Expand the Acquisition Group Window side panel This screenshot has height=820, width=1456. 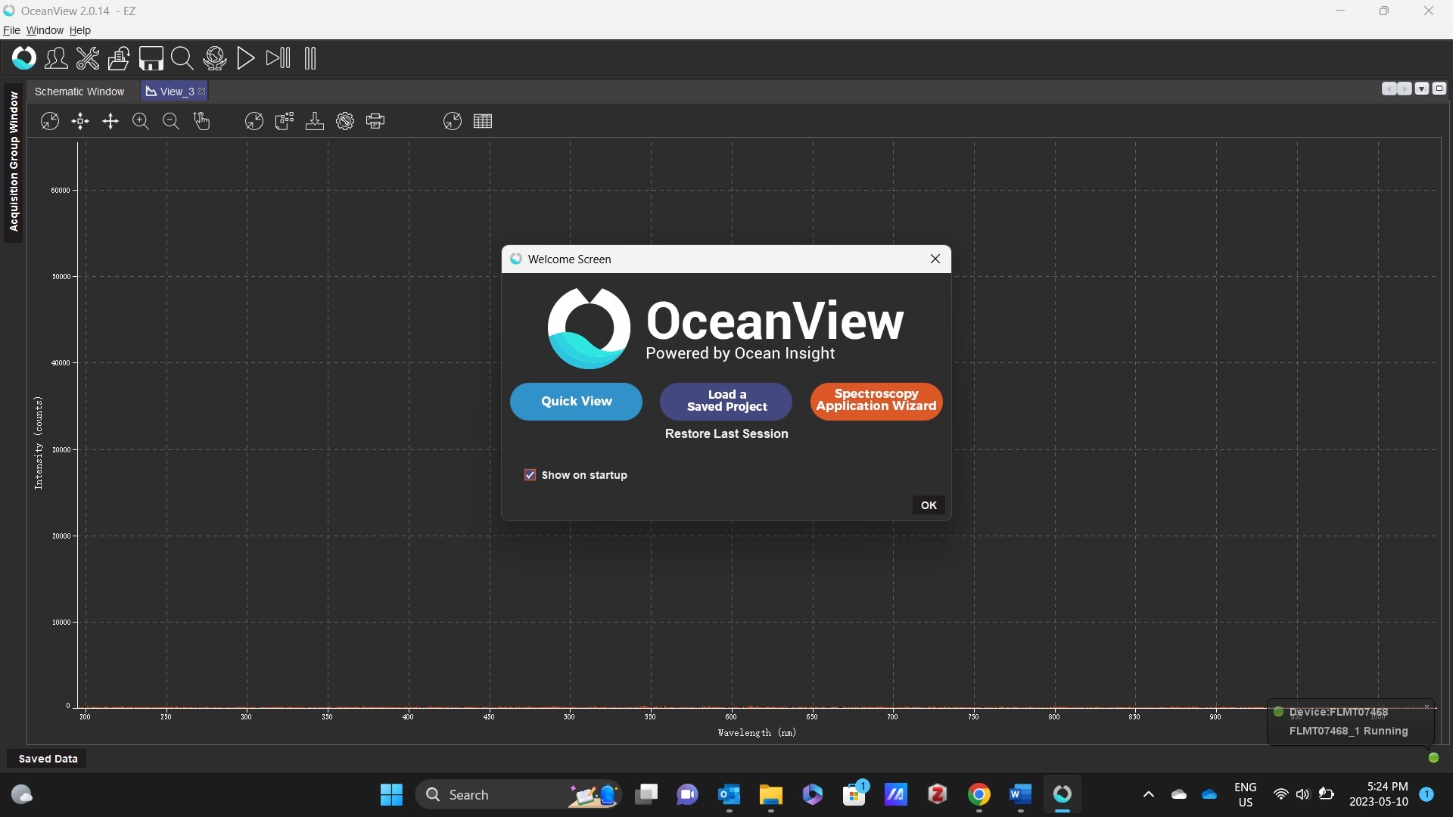click(x=13, y=161)
